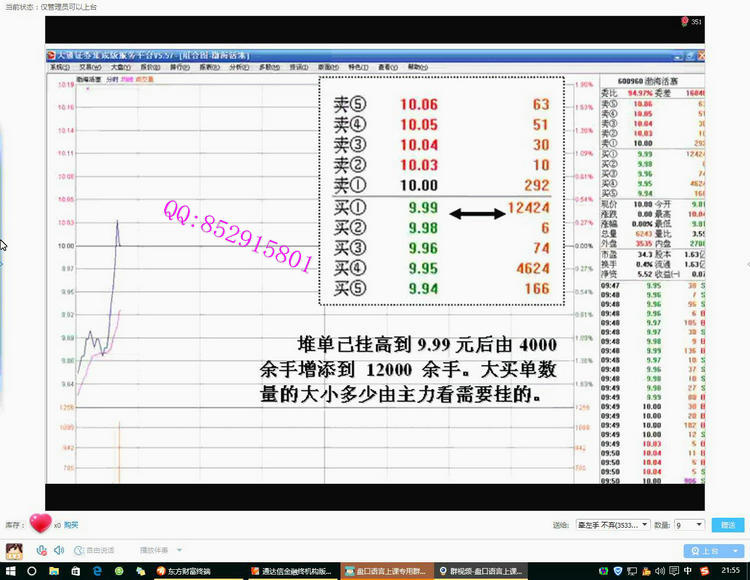
Task: Open the 系统 menu in trading software
Action: click(x=58, y=68)
